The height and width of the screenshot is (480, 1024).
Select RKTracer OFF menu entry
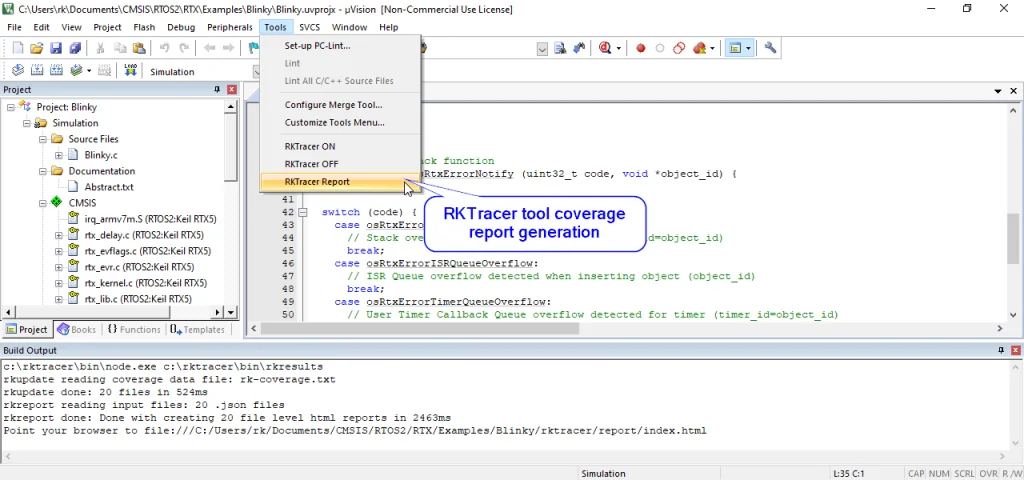(340, 164)
